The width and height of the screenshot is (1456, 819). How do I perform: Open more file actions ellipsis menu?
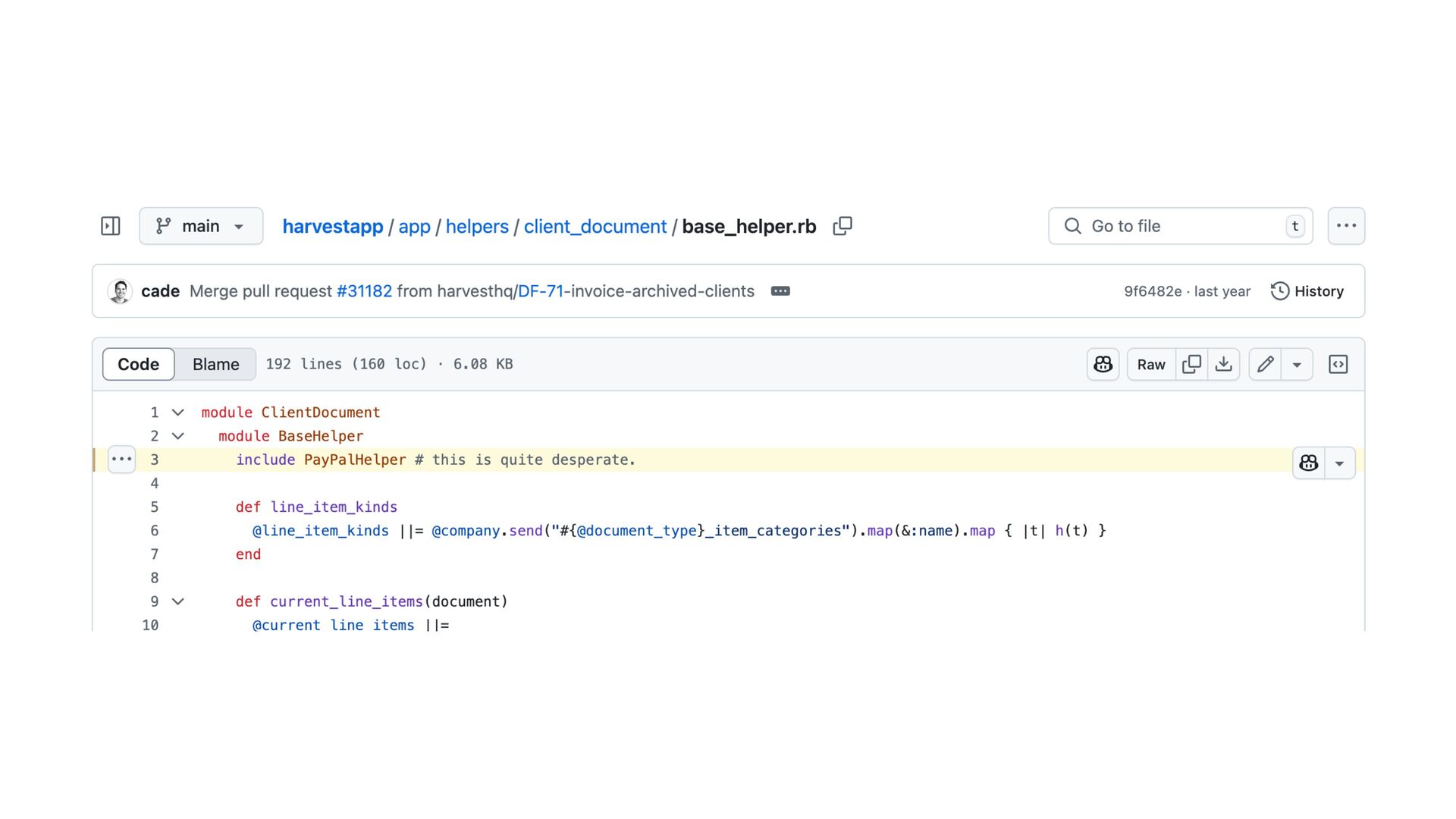1346,226
